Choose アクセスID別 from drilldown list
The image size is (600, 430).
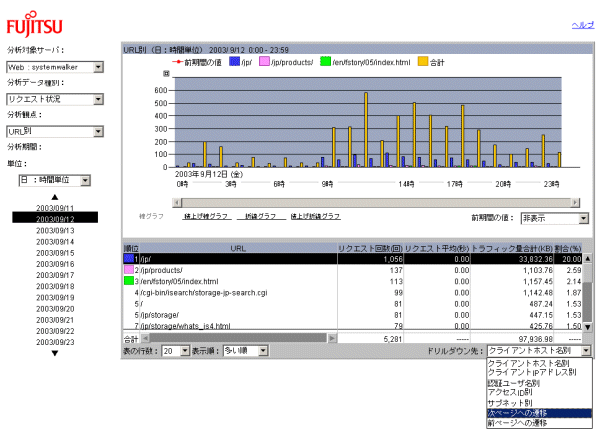(539, 392)
